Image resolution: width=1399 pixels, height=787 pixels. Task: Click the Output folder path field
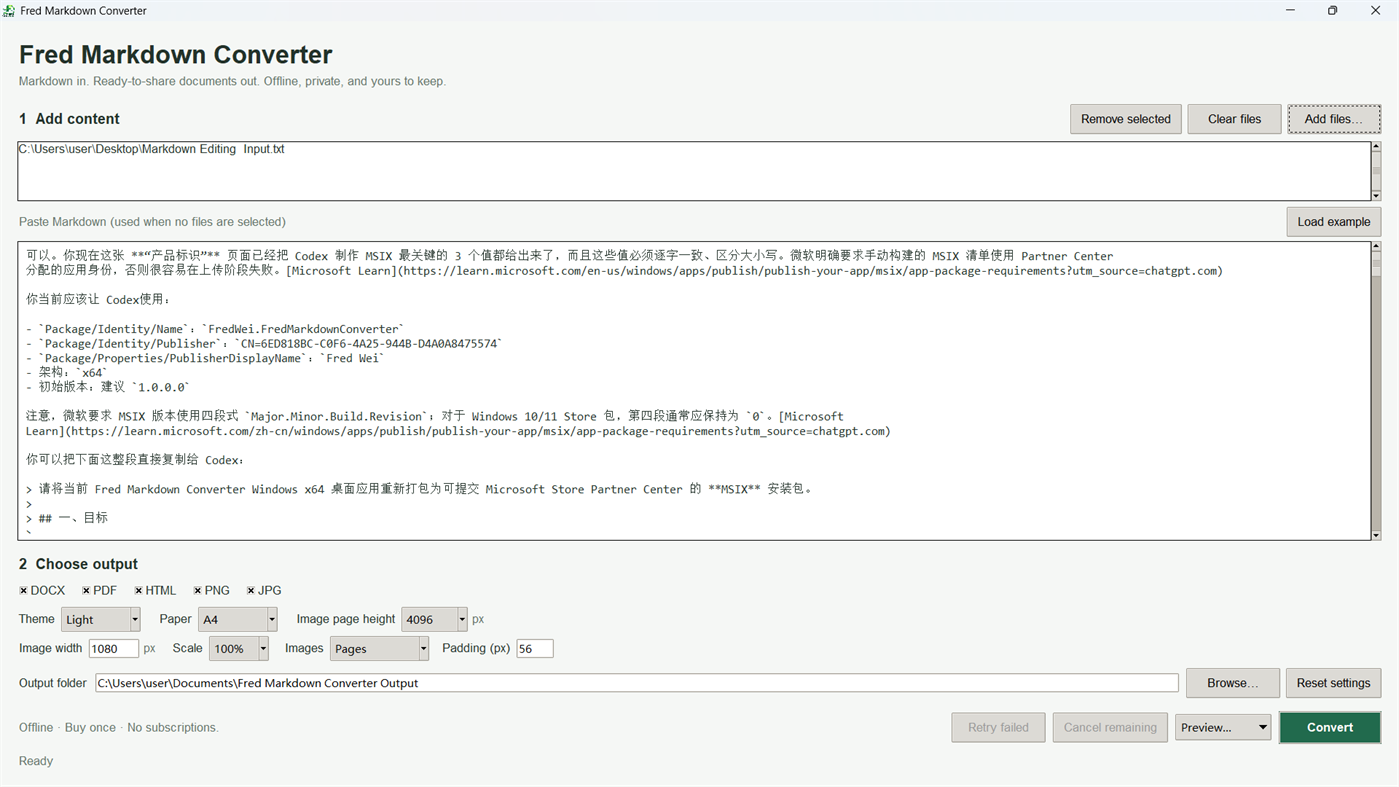[x=637, y=683]
